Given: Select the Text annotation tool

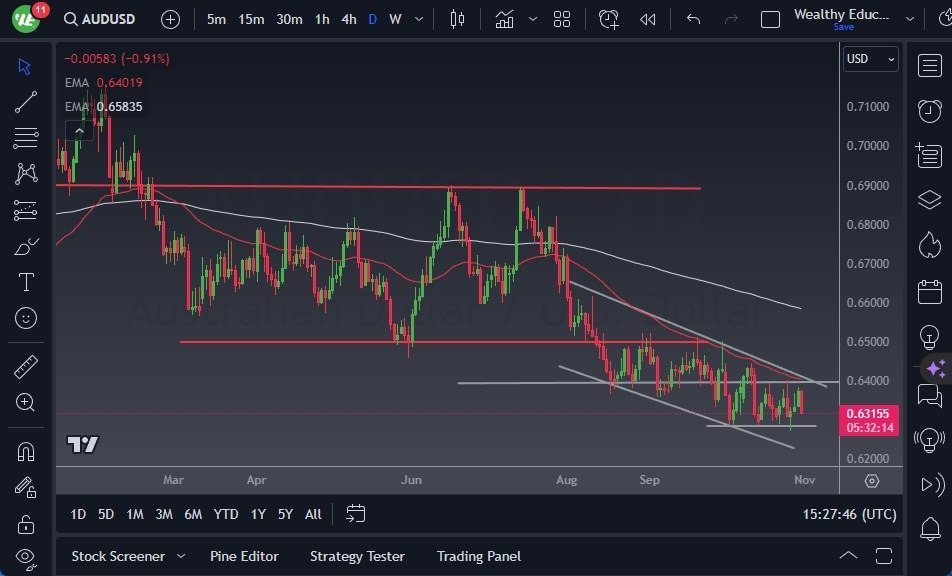Looking at the screenshot, I should [x=25, y=282].
